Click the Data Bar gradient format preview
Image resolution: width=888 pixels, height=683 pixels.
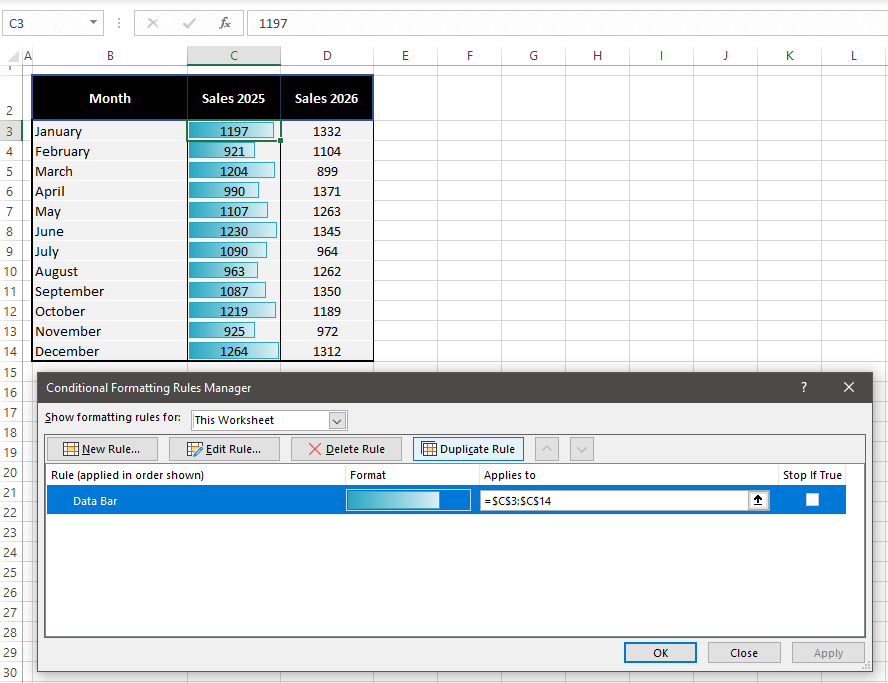click(x=408, y=500)
